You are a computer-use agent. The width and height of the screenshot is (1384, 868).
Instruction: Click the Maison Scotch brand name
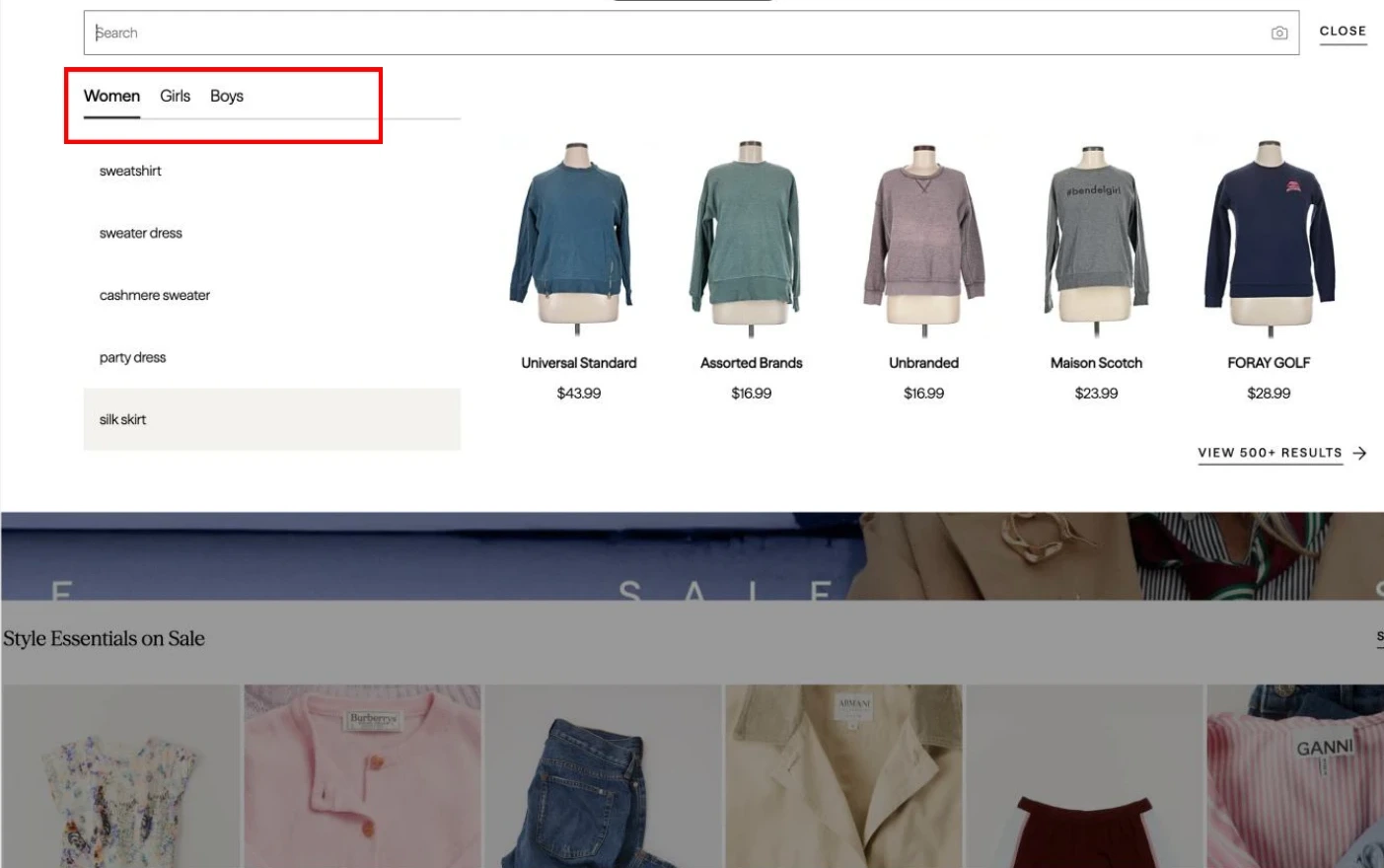(1096, 363)
